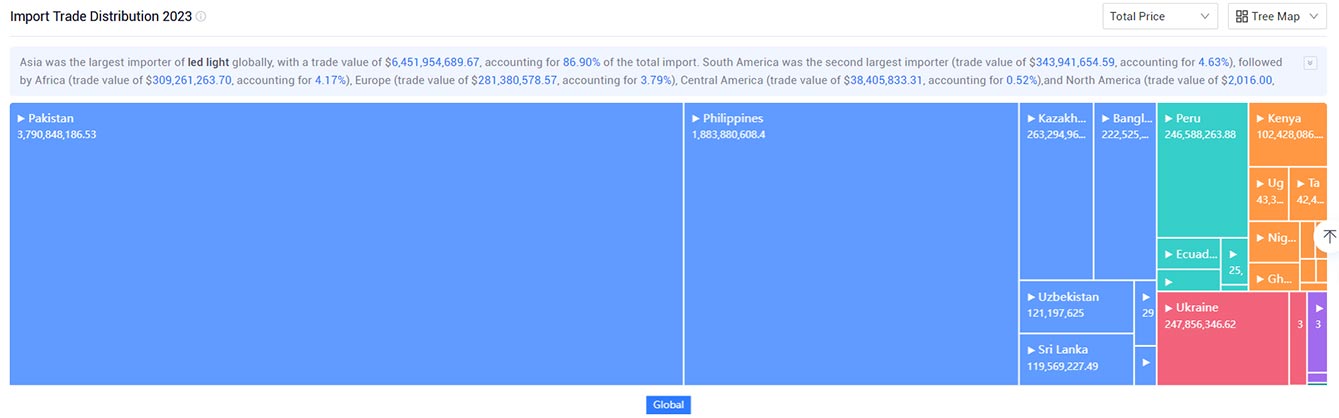Click the Nigeria tile
Viewport: 1339px width, 418px height.
coord(1272,238)
